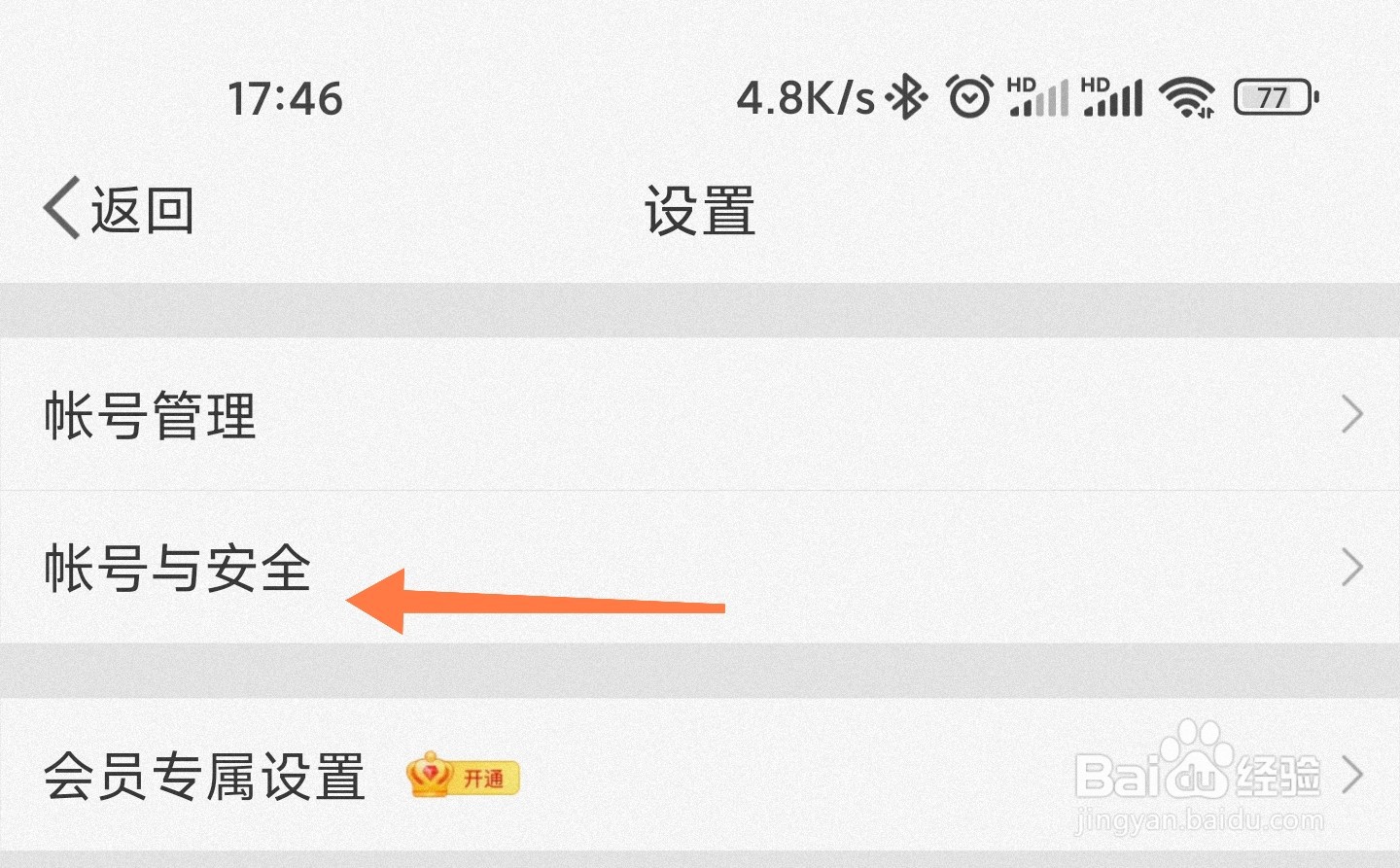Open the 帐号与安全 menu entry
1400x868 pixels.
700,568
